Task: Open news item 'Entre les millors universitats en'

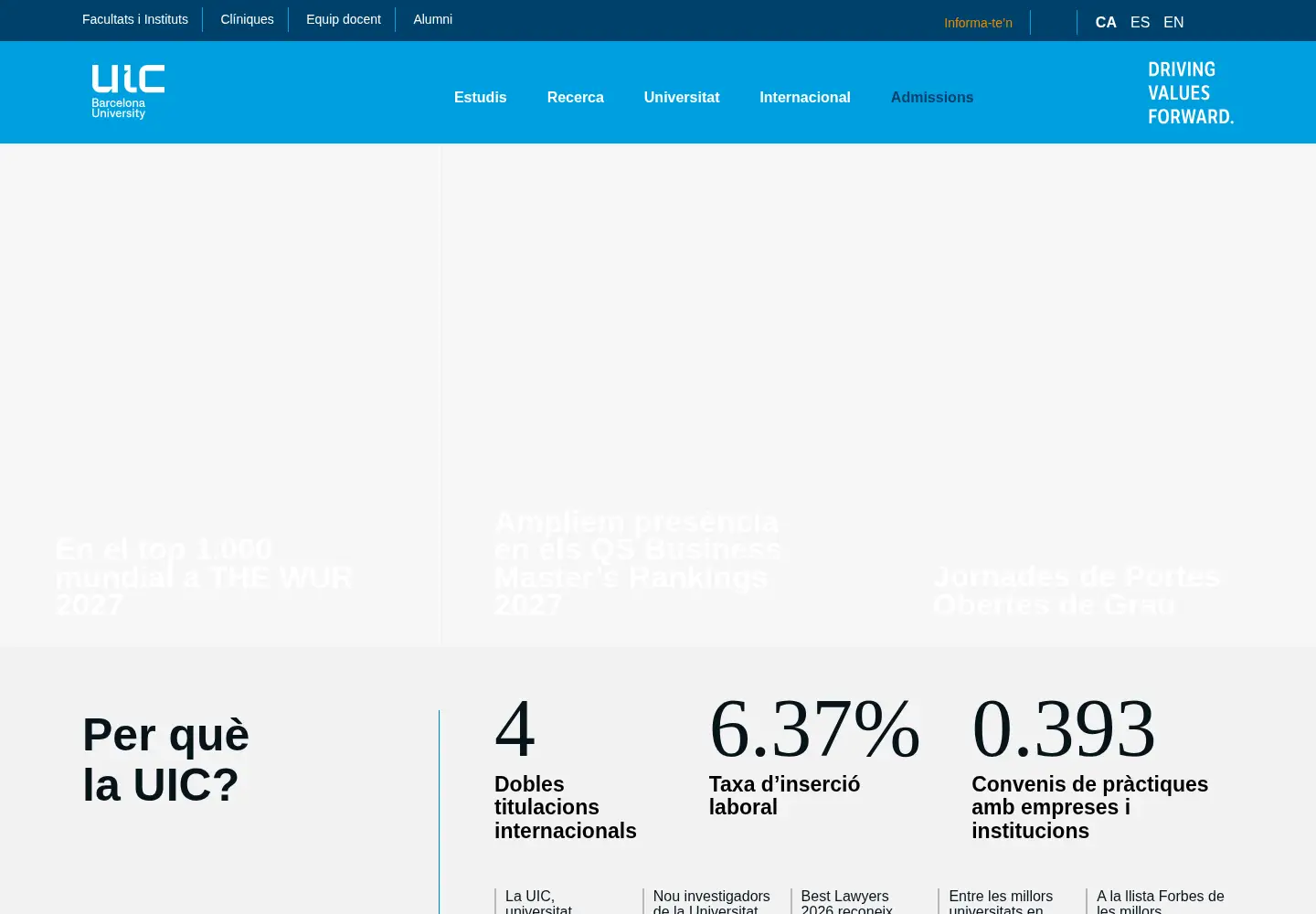Action: click(1001, 902)
